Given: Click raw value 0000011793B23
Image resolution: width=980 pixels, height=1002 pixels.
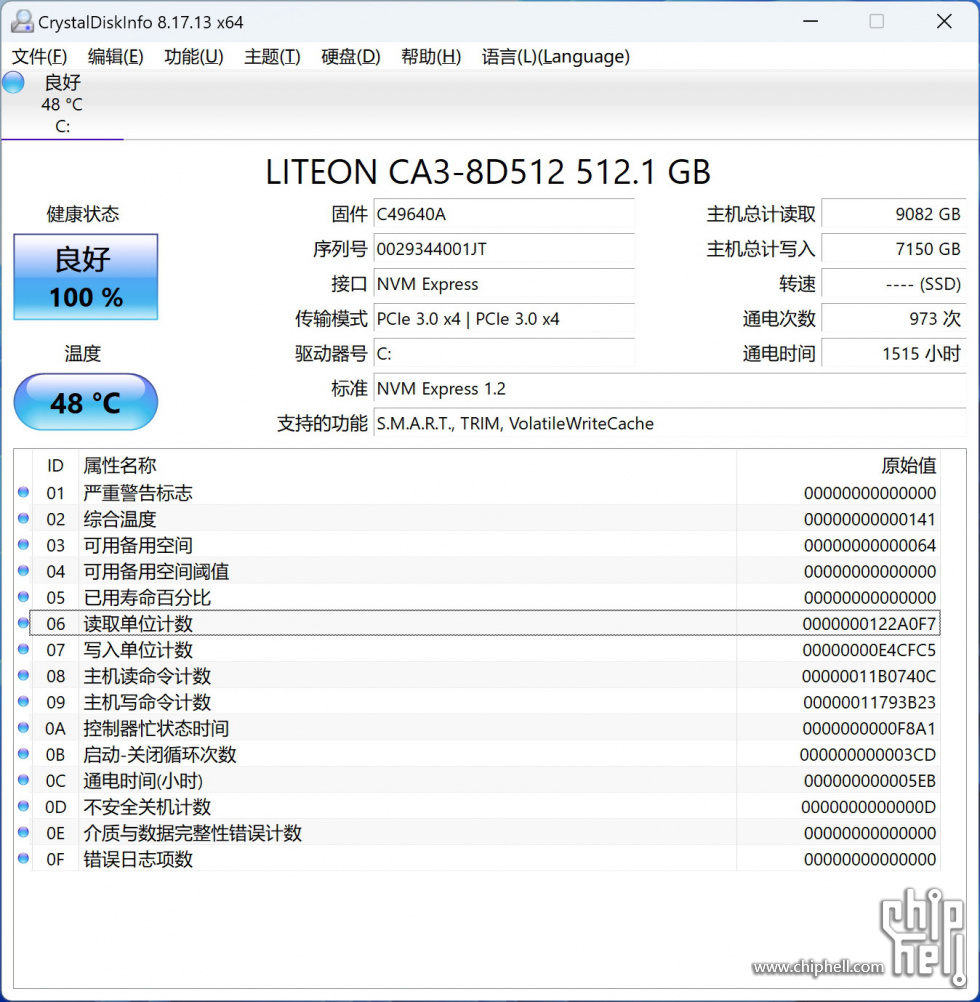Looking at the screenshot, I should pos(869,702).
